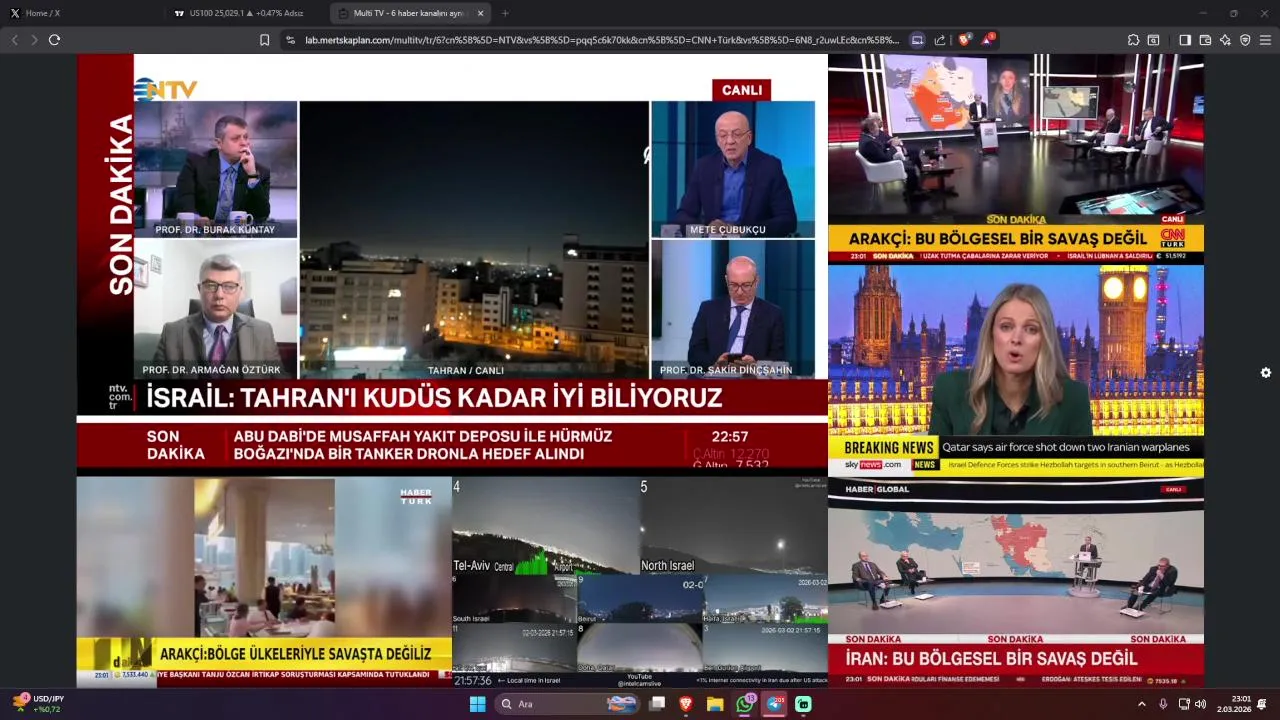Share this page link
The image size is (1280, 720).
940,40
